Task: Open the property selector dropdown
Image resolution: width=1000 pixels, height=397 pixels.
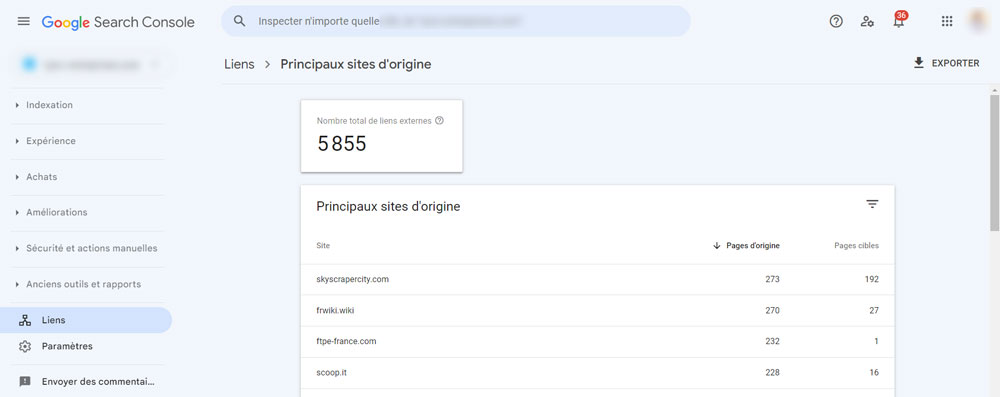Action: [x=92, y=64]
